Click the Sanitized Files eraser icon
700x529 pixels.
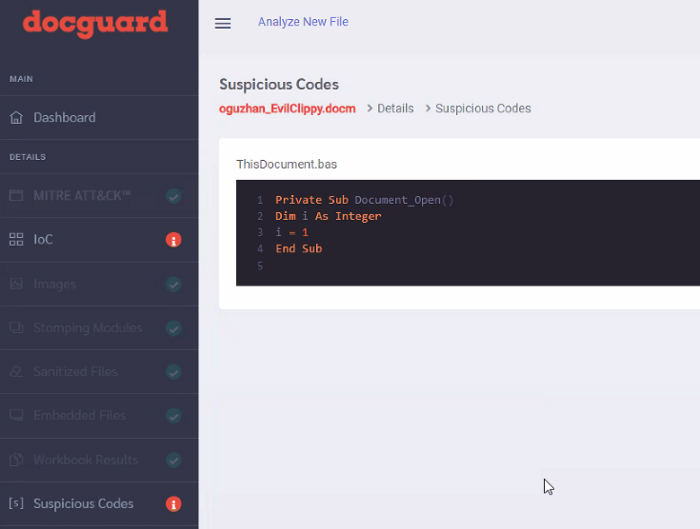[x=16, y=371]
